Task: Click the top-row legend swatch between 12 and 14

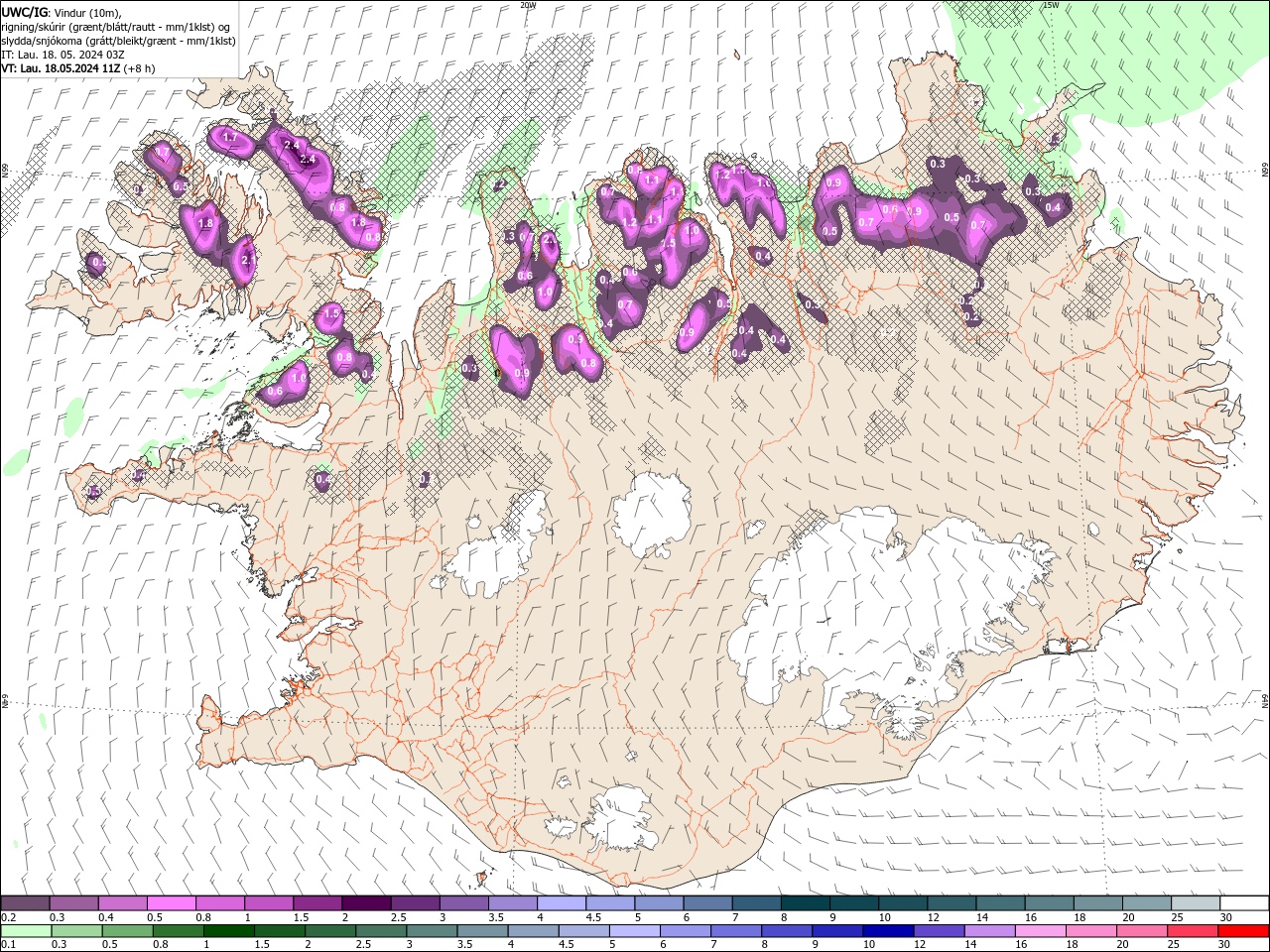Action: point(952,903)
